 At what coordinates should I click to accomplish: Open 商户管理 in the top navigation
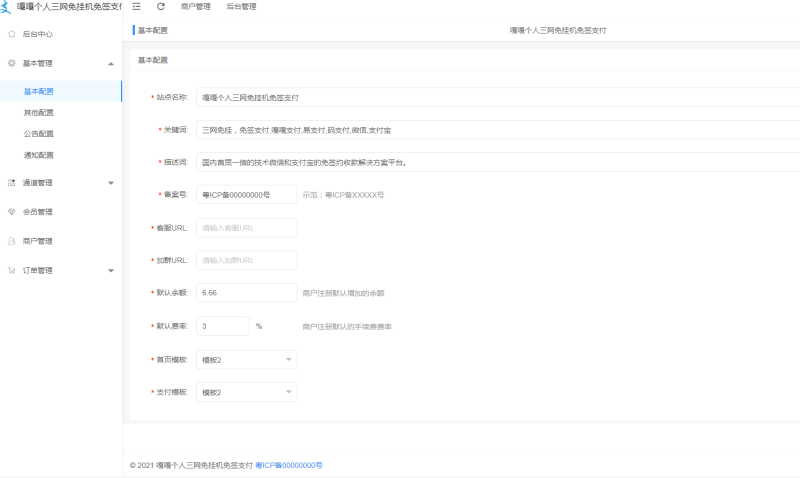[x=195, y=7]
